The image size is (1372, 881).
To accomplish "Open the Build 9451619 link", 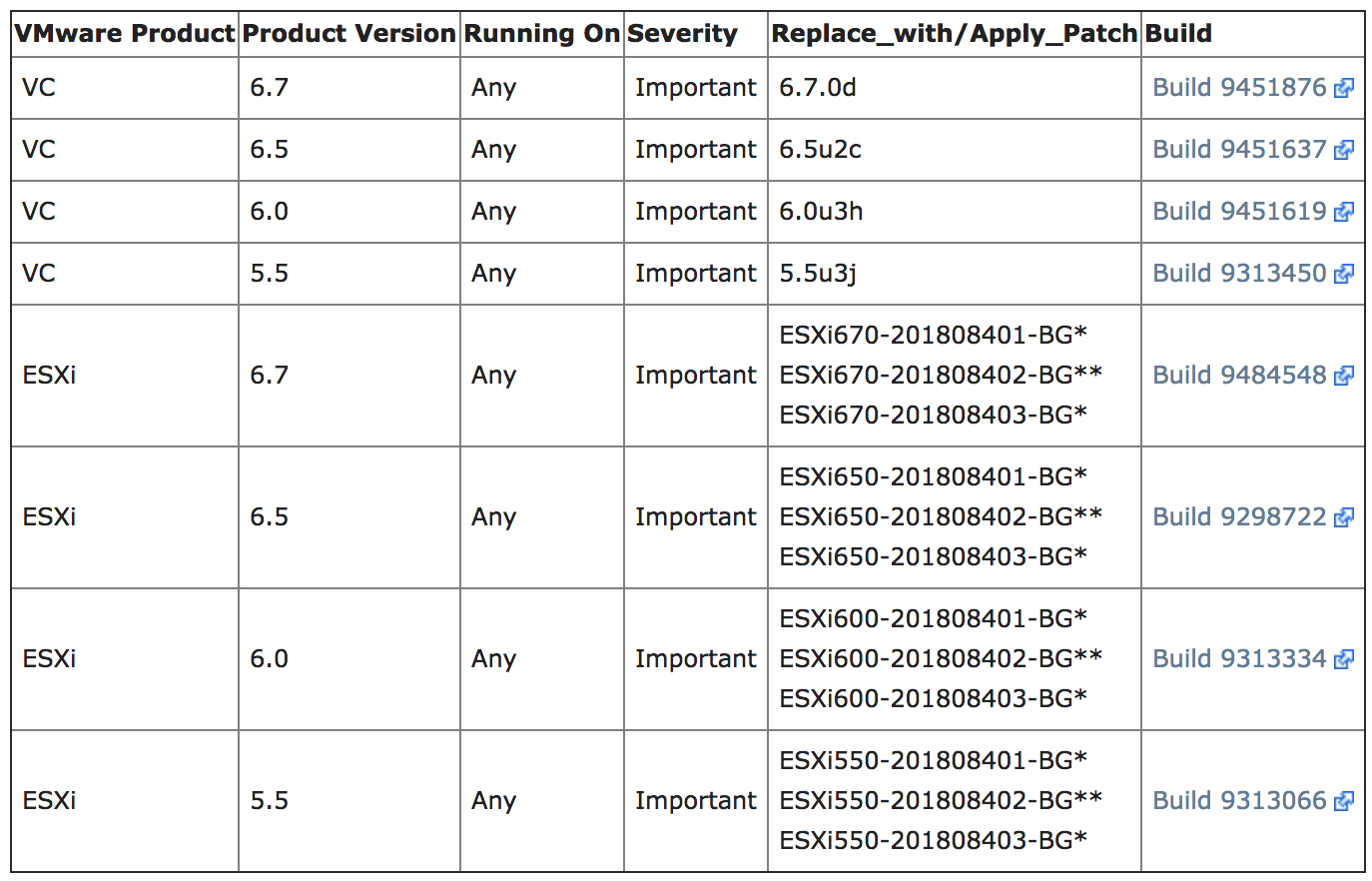I will click(1240, 212).
